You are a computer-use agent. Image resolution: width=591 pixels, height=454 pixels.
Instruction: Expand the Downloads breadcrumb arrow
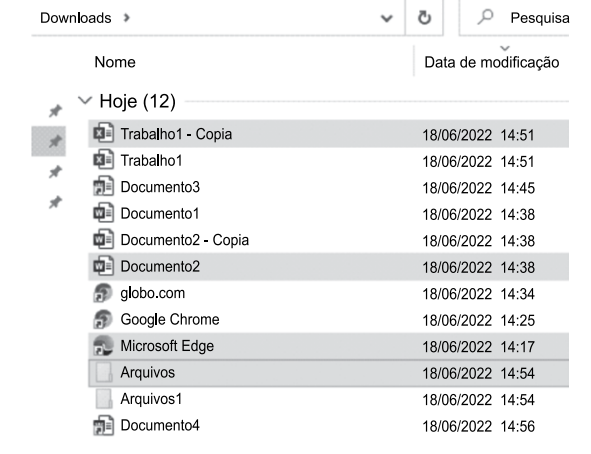coord(127,18)
